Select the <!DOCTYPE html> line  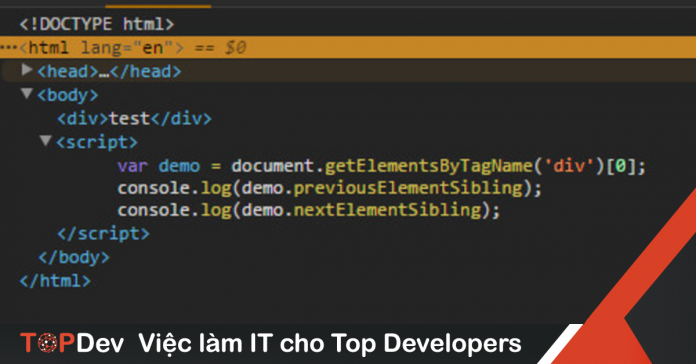pyautogui.click(x=97, y=24)
